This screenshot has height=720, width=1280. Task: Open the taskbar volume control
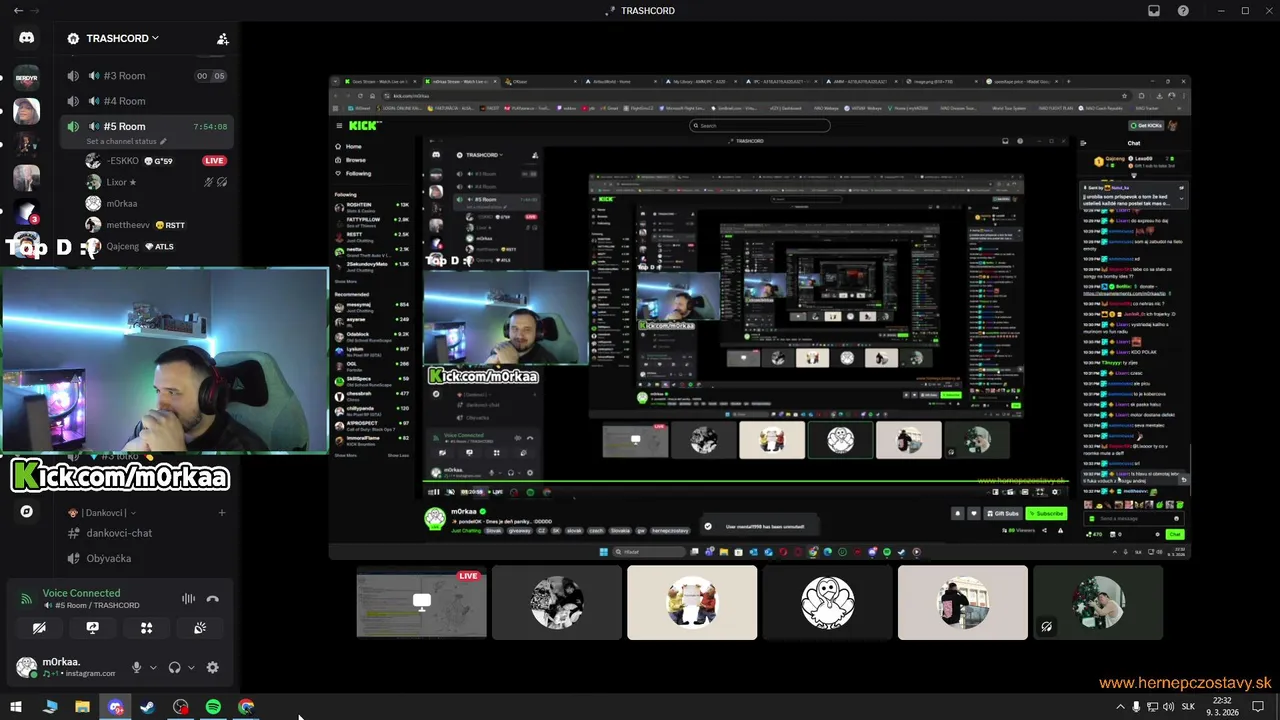[1169, 707]
